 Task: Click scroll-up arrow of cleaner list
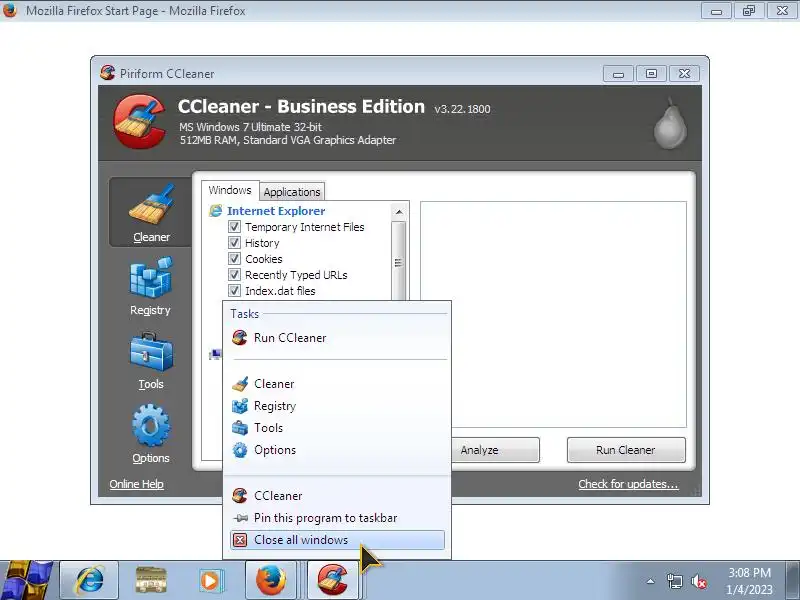pos(399,211)
